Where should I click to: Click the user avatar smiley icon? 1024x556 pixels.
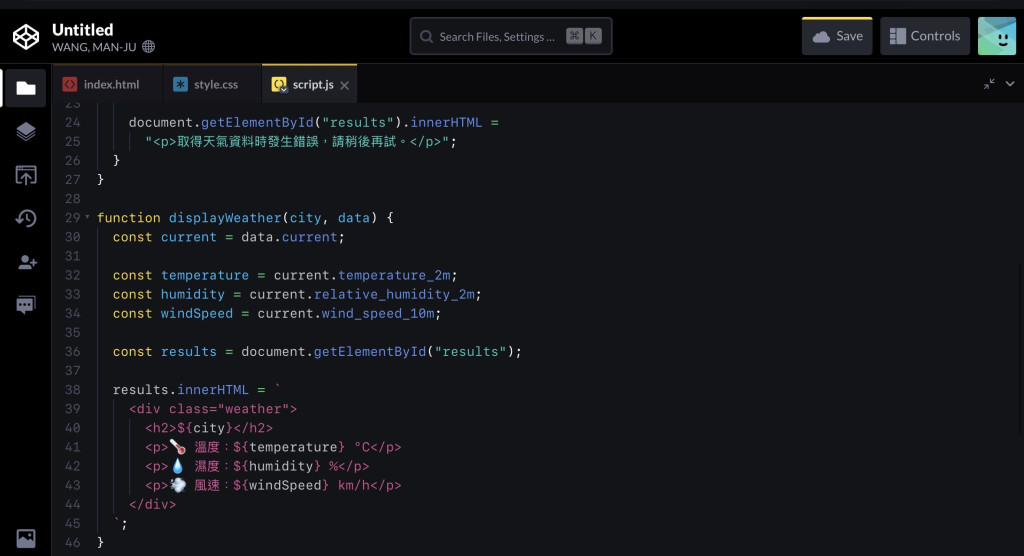(997, 36)
